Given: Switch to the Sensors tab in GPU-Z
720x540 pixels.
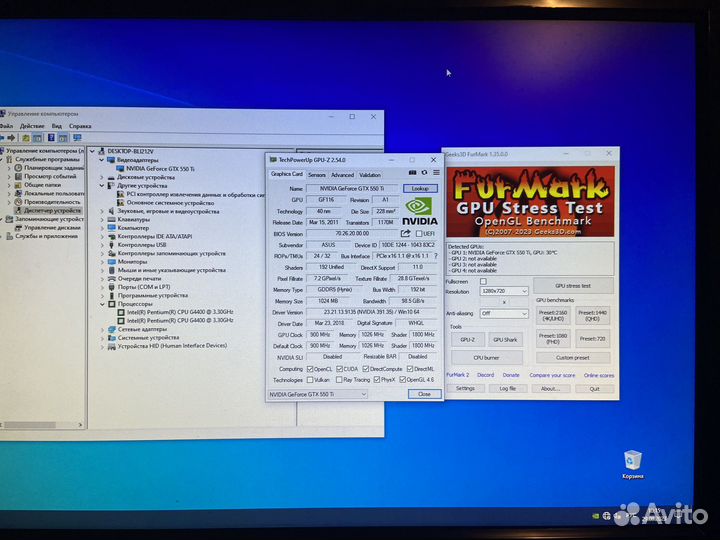Looking at the screenshot, I should [316, 174].
